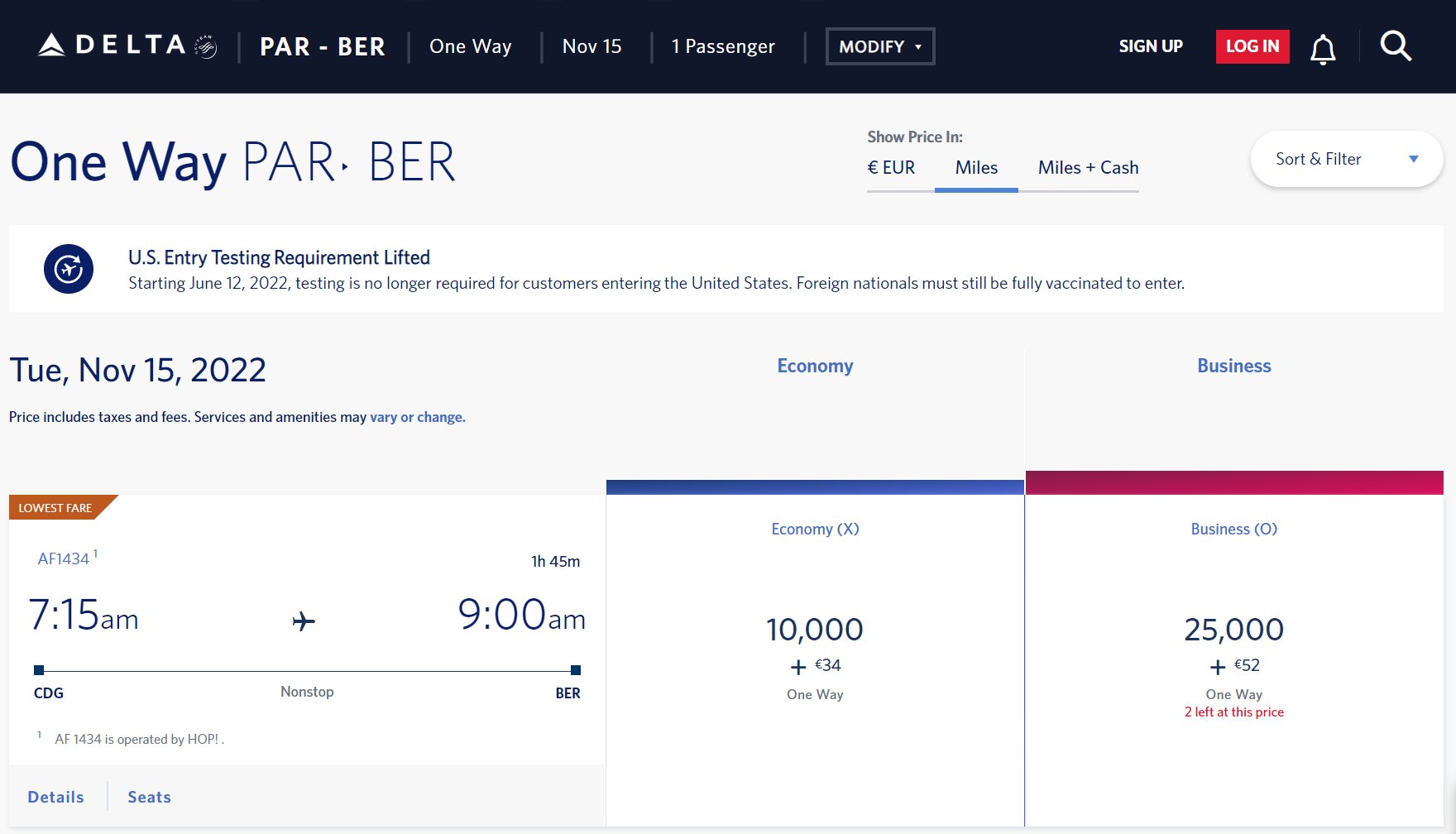Viewport: 1456px width, 834px height.
Task: Open the Business (O) fare link
Action: point(1234,529)
